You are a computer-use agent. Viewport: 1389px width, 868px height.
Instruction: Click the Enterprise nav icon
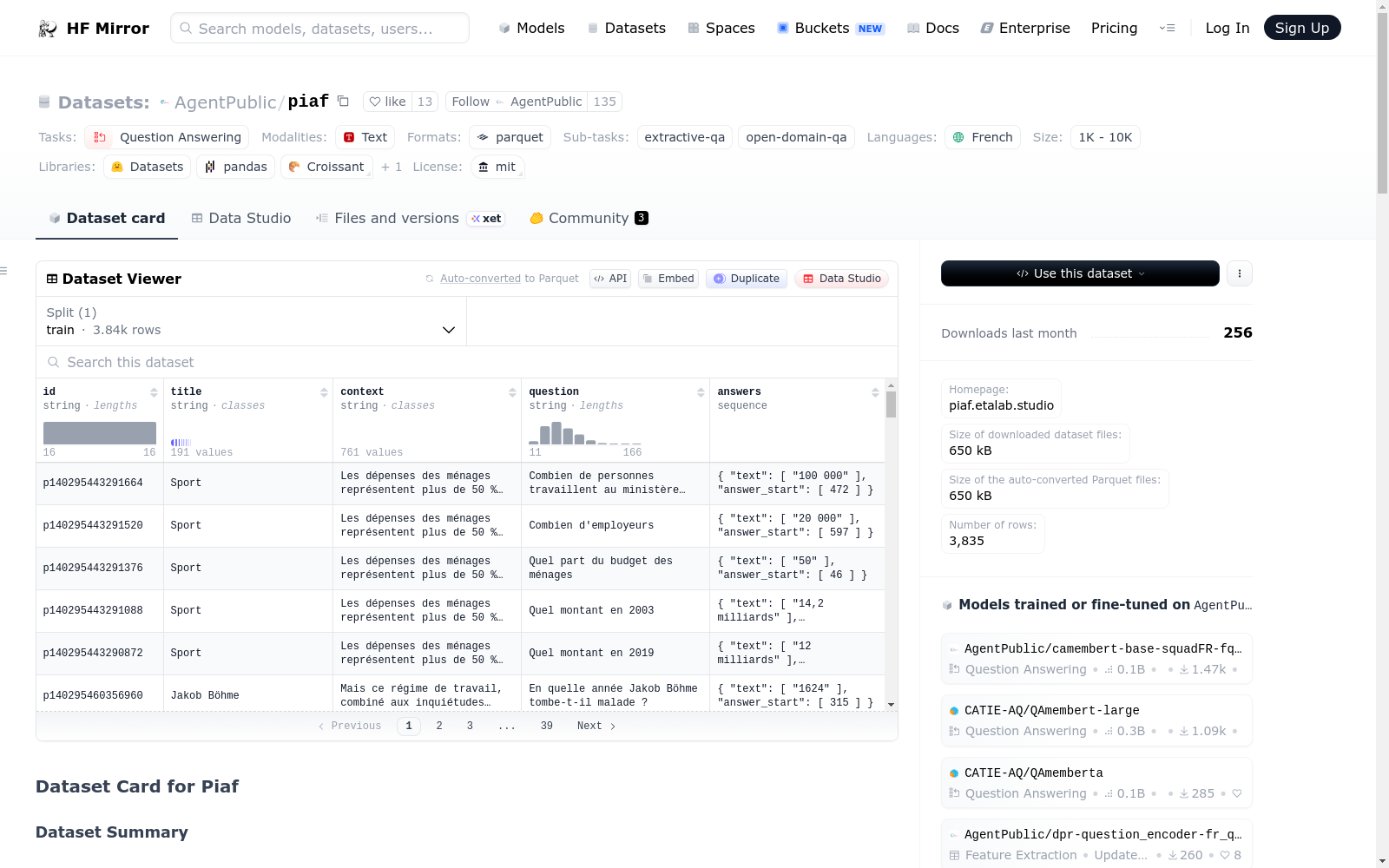point(987,28)
